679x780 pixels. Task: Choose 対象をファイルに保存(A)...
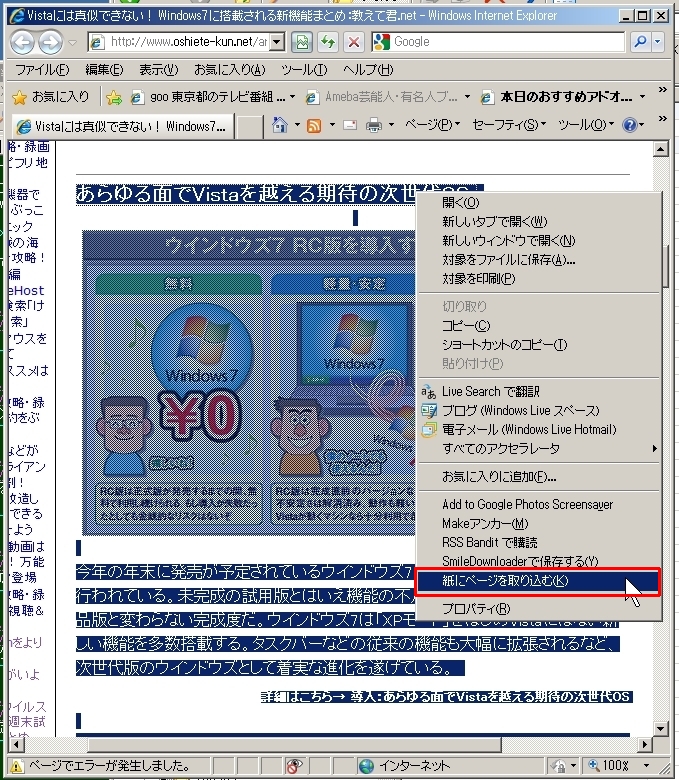pos(539,260)
